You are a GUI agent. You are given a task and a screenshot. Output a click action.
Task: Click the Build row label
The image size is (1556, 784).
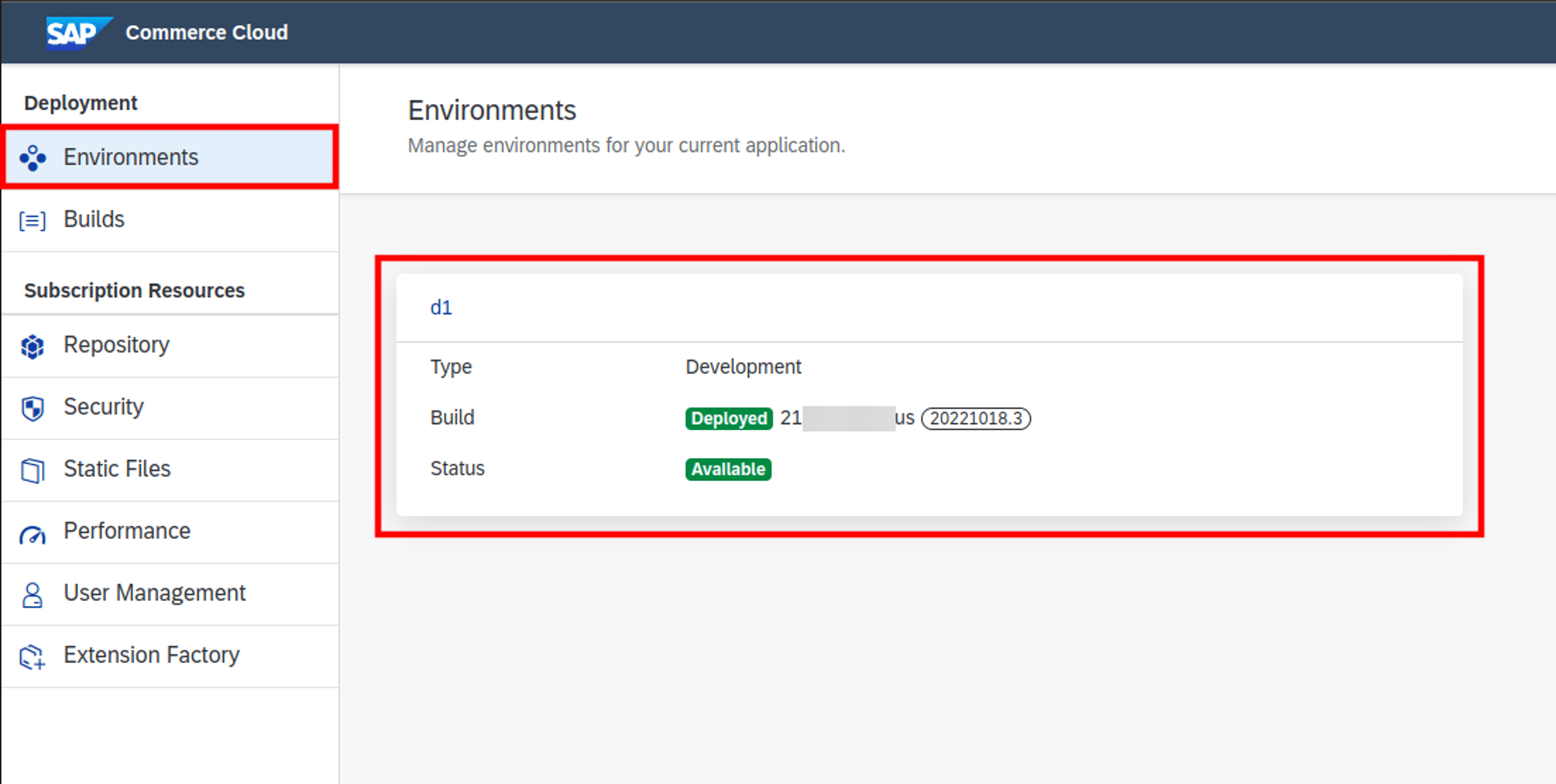[453, 417]
